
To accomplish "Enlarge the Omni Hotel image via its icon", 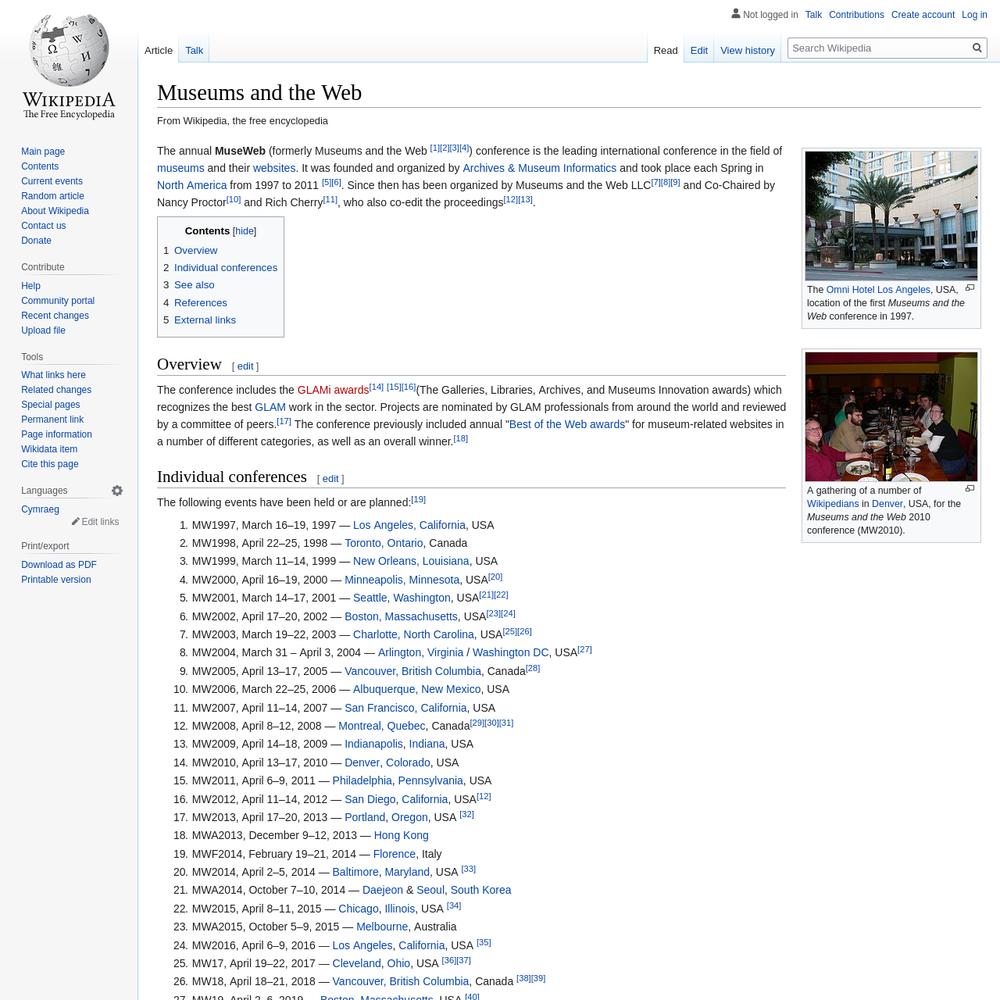I will click(x=969, y=288).
